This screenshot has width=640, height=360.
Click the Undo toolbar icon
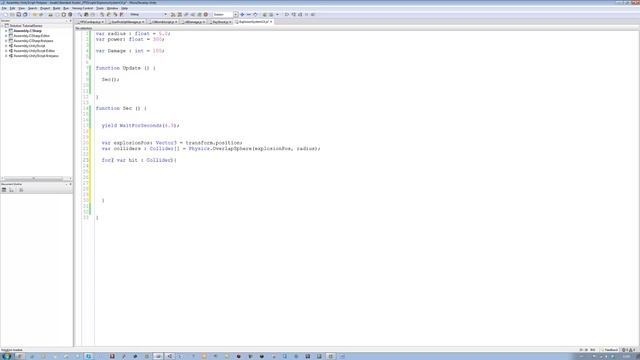34,14
